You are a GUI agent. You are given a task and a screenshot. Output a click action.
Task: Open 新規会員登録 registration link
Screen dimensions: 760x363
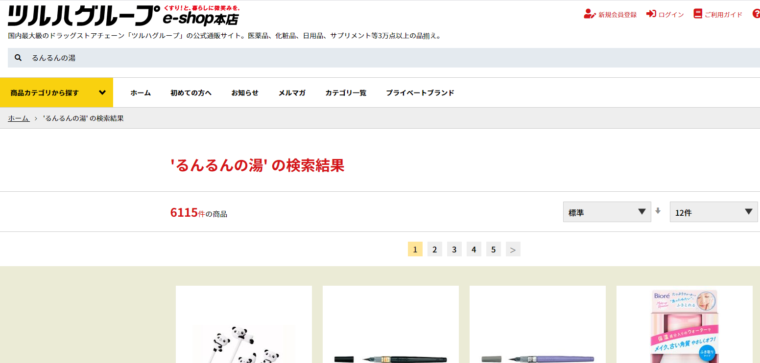click(x=617, y=15)
